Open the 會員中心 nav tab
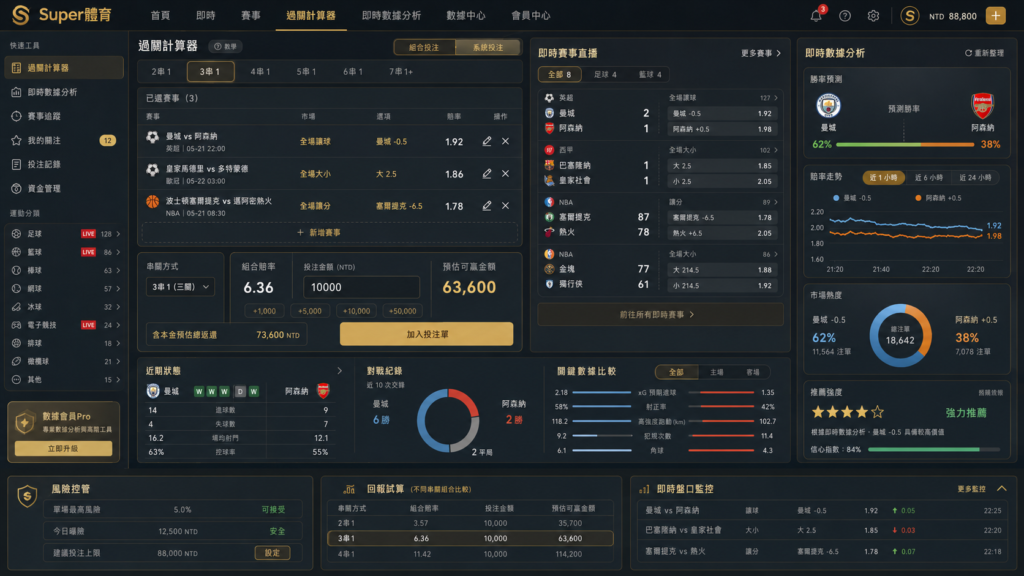 pos(531,16)
